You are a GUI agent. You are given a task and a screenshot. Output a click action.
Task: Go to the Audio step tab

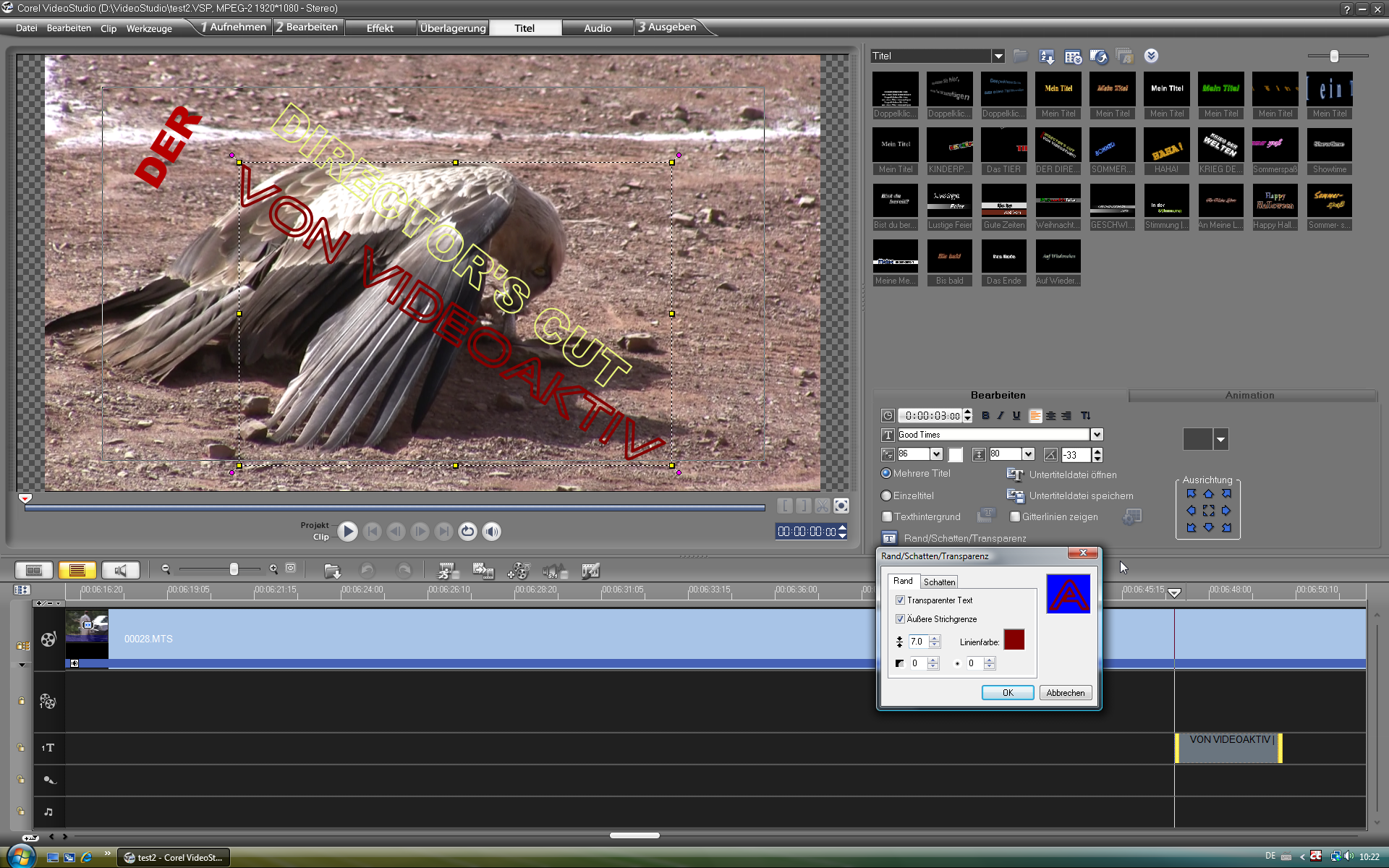coord(598,28)
